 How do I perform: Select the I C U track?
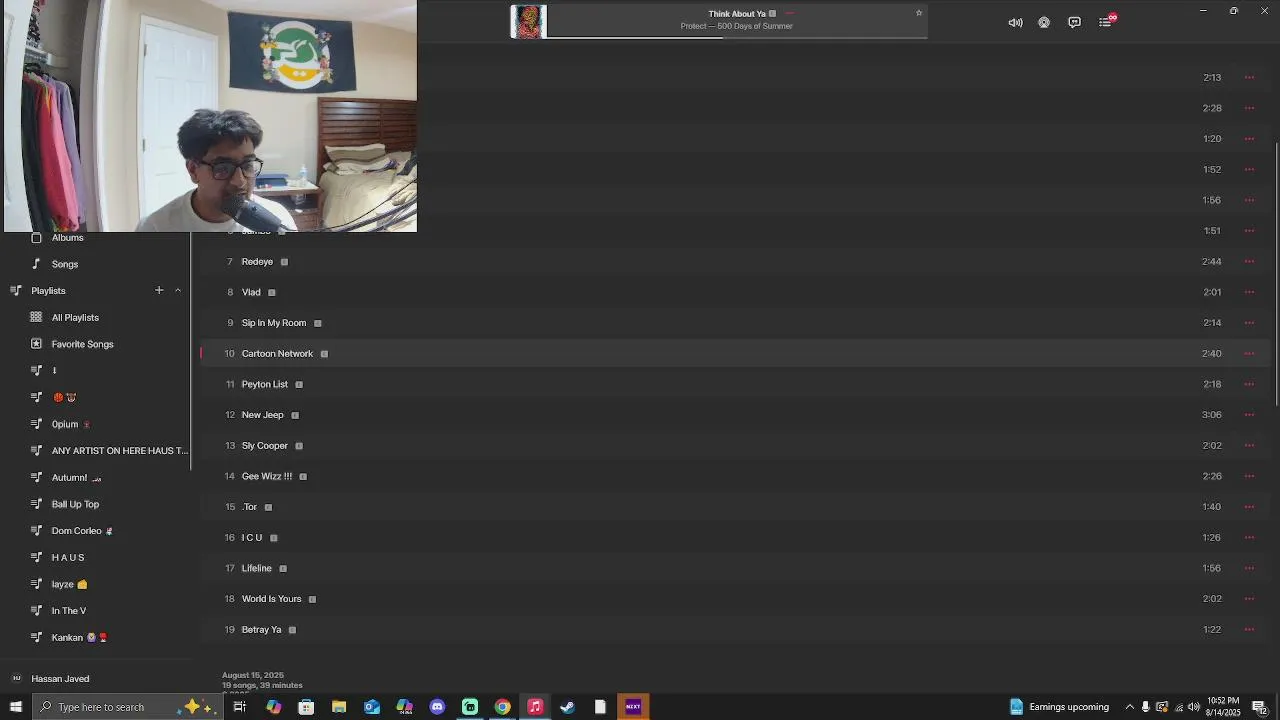coord(735,538)
